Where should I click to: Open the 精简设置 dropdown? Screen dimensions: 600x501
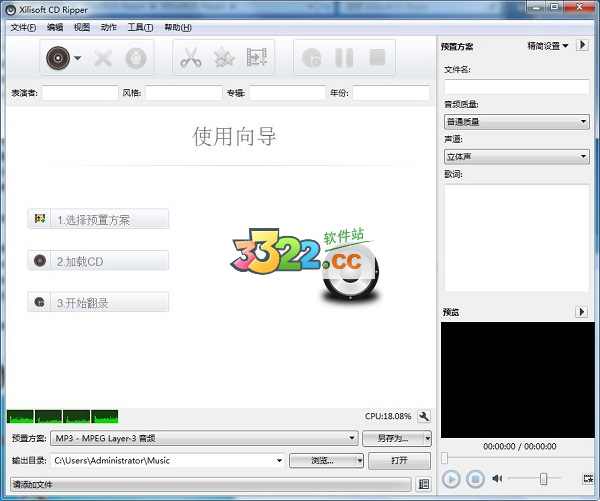pos(548,46)
